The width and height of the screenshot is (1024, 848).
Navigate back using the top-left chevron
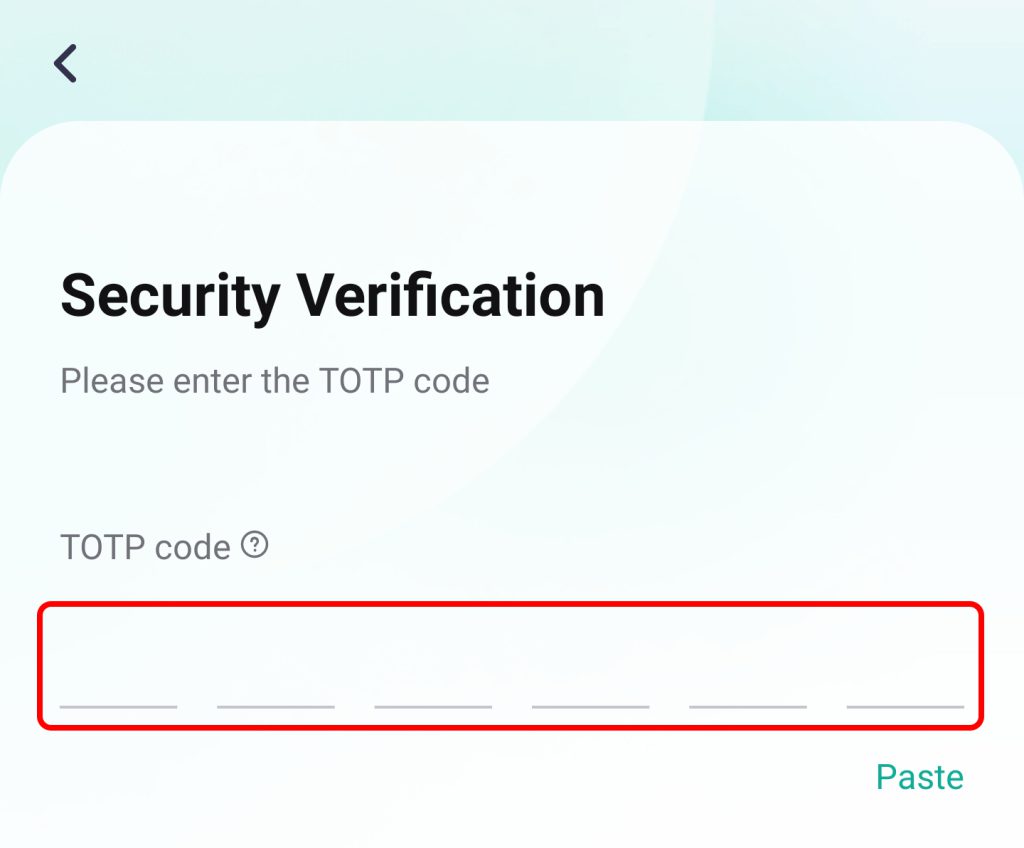tap(66, 63)
